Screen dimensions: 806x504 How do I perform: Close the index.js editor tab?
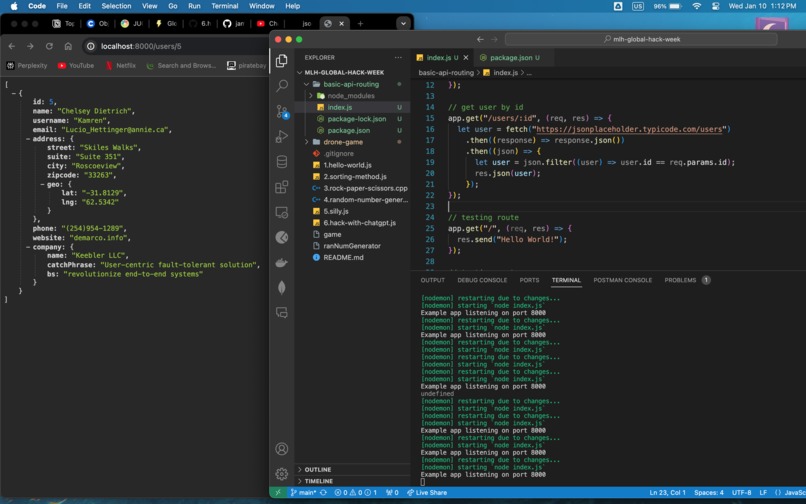(x=466, y=58)
